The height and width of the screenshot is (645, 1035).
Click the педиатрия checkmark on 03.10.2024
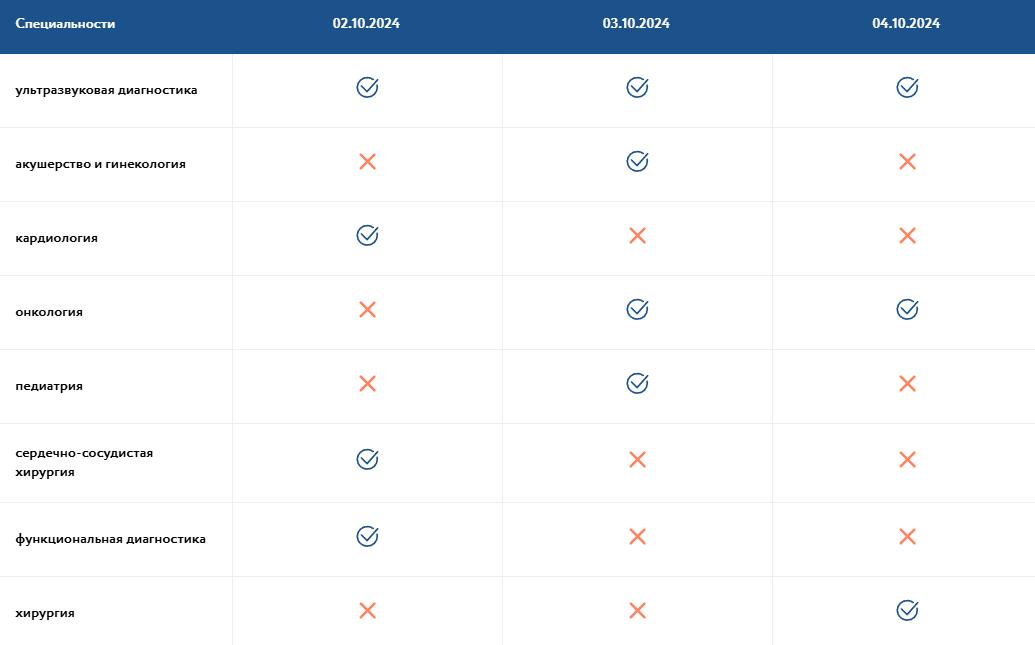(x=637, y=383)
